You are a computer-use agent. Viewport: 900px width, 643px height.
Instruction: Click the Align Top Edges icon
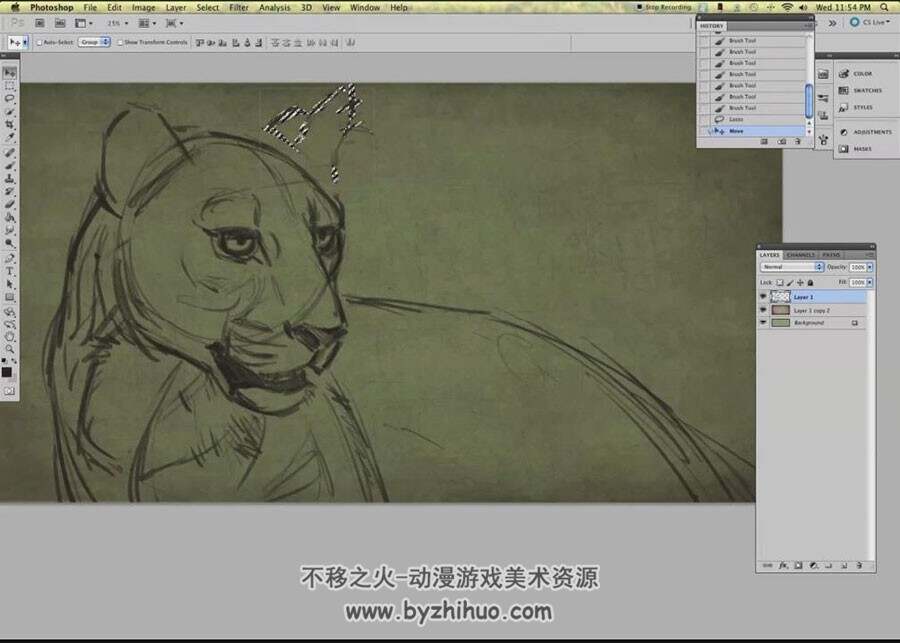[x=200, y=42]
